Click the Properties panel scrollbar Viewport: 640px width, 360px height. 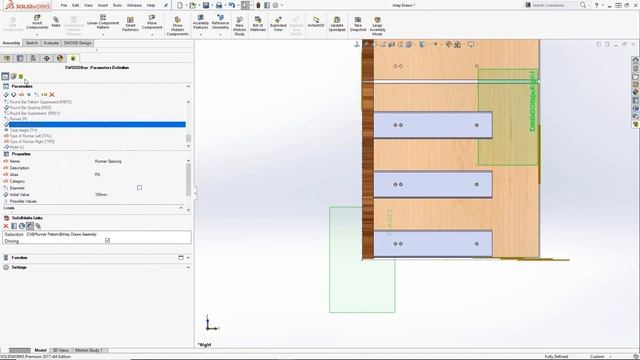point(188,180)
